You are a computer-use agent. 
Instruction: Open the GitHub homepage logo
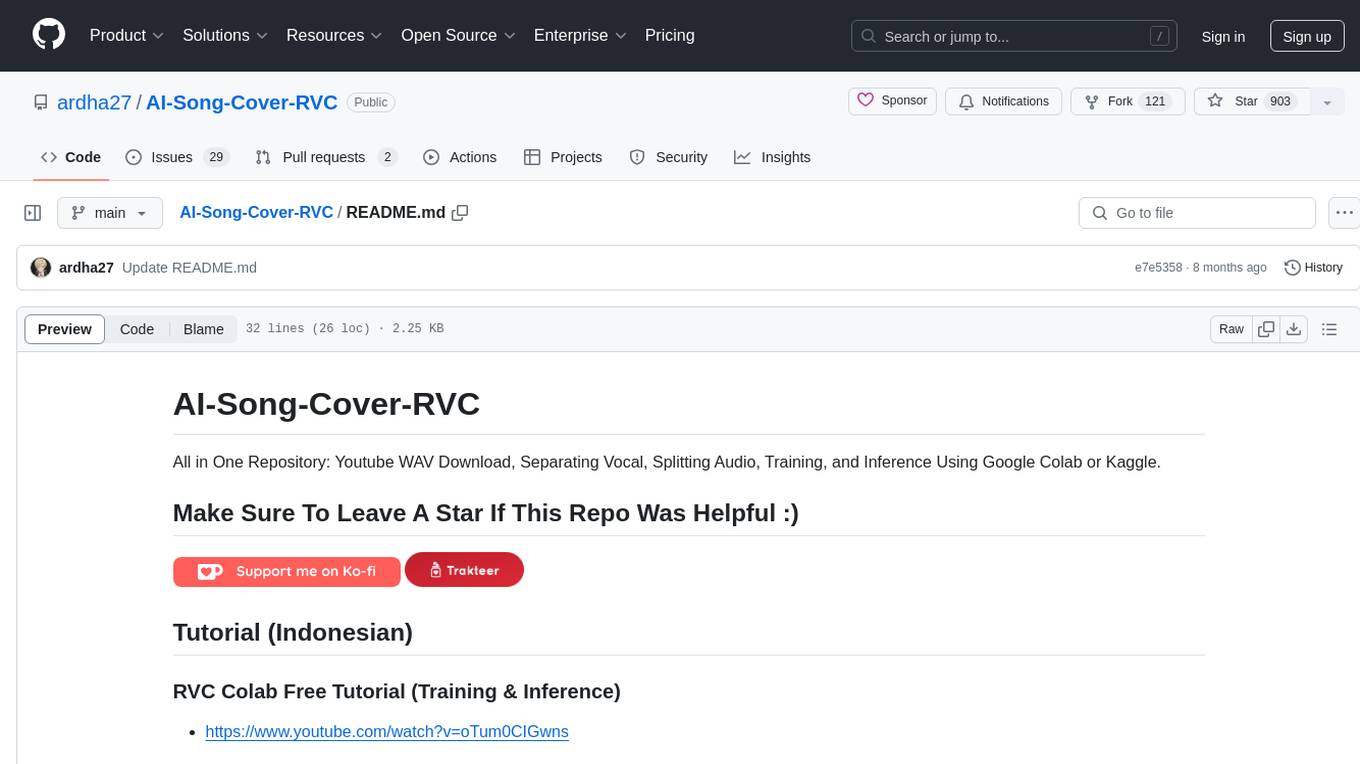point(49,35)
